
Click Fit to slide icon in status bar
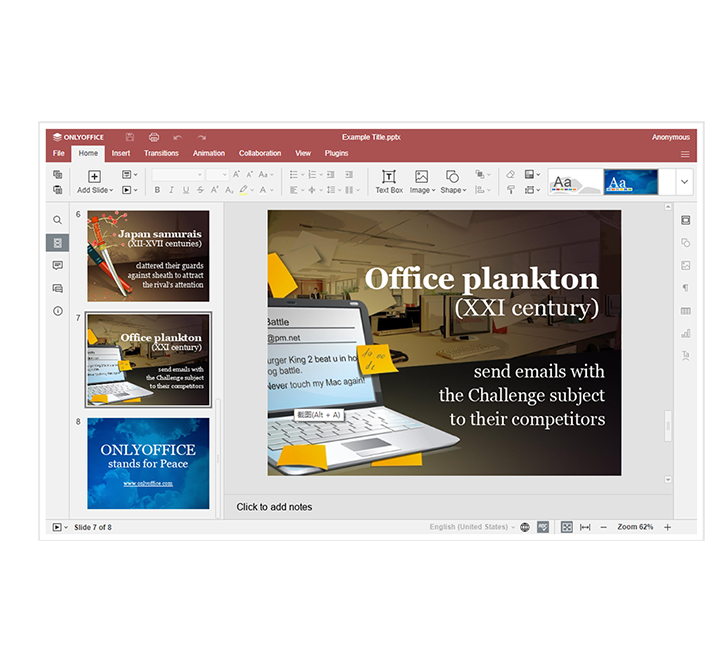coord(566,527)
